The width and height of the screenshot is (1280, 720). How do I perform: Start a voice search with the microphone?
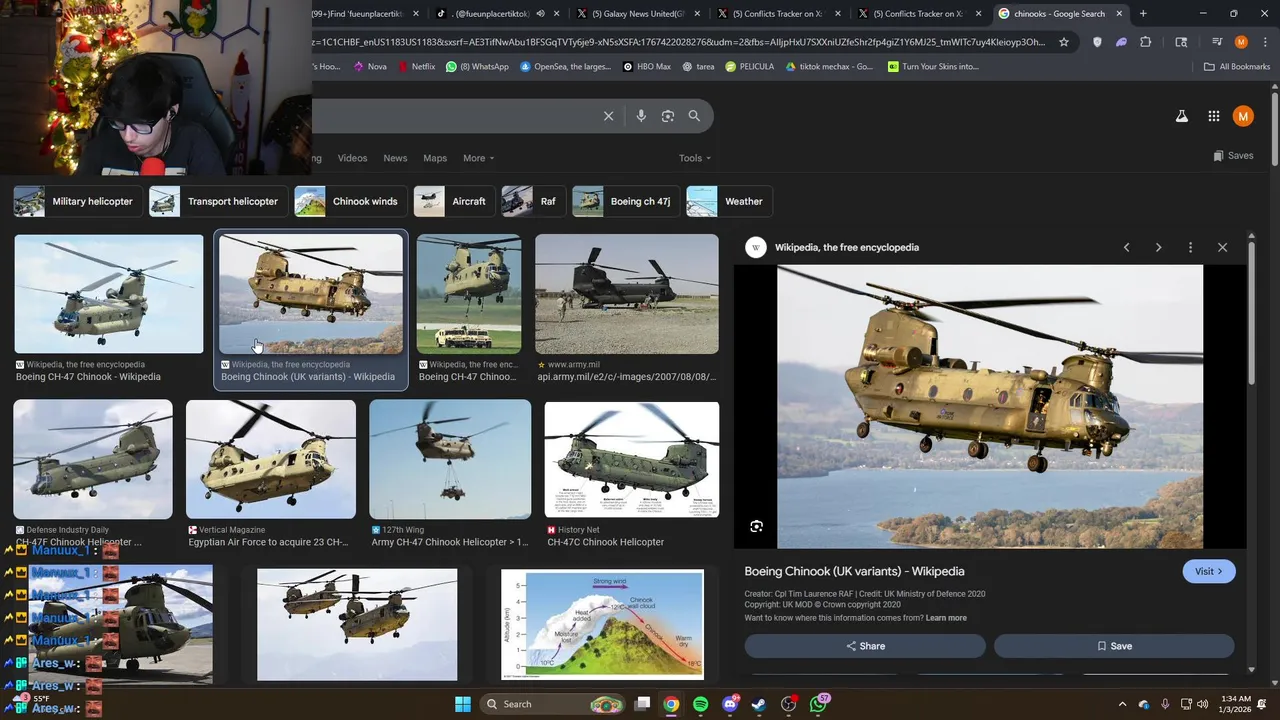tap(641, 116)
